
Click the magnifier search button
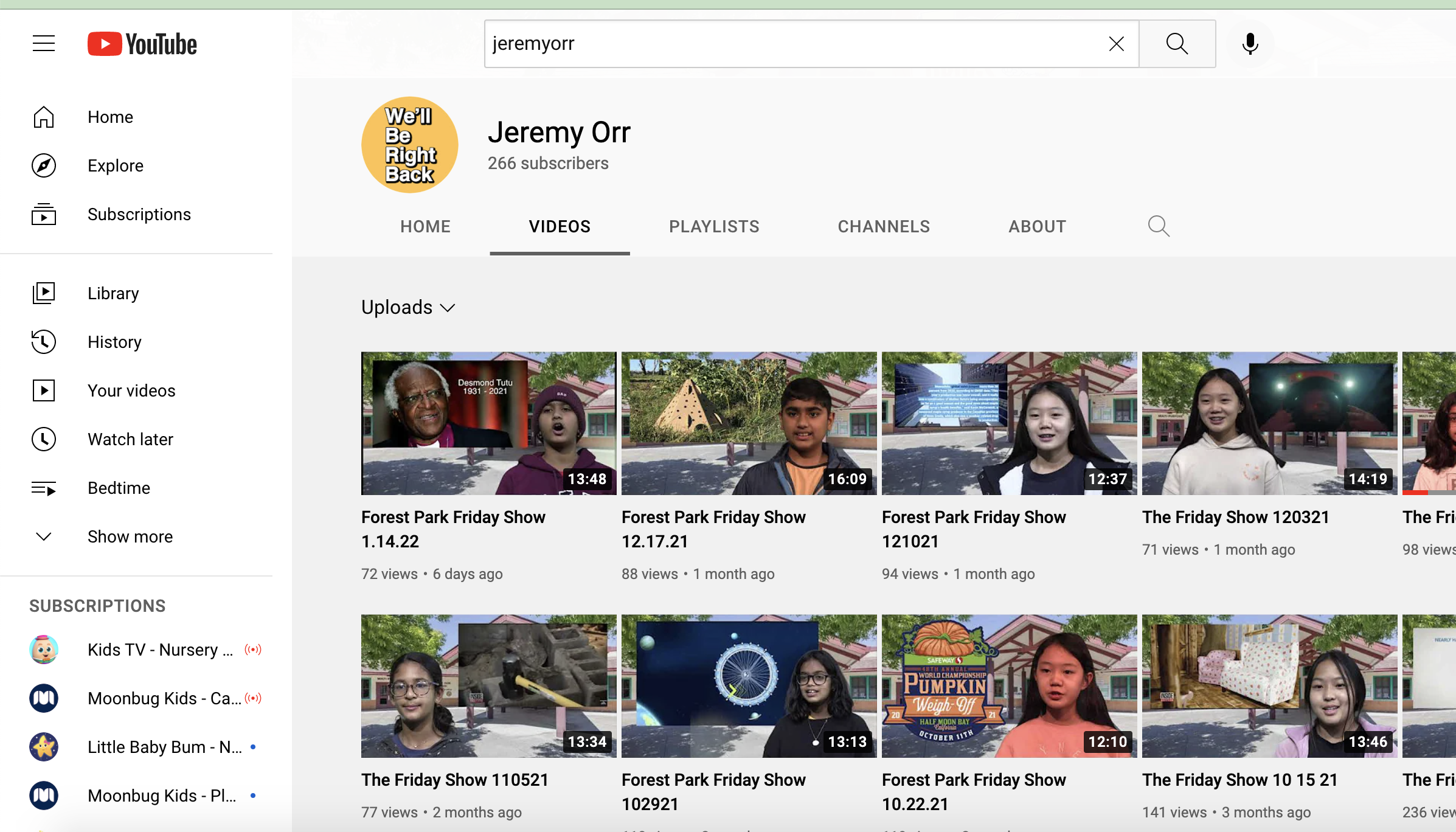pyautogui.click(x=1177, y=44)
